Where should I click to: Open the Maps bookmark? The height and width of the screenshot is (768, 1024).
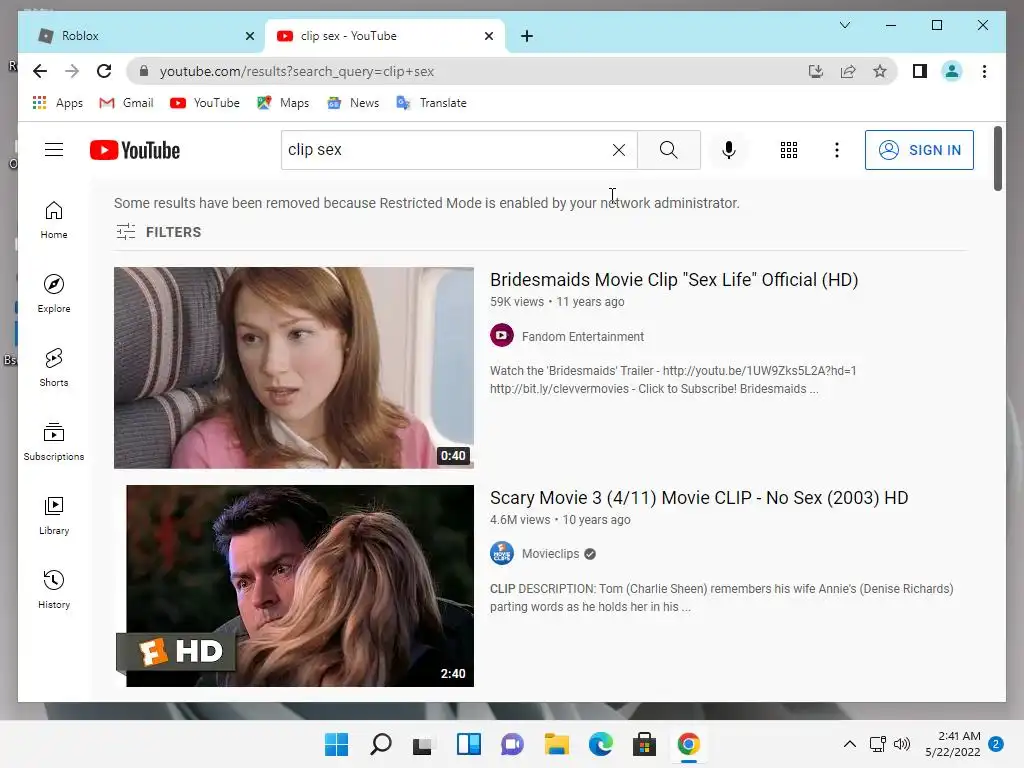pos(283,103)
